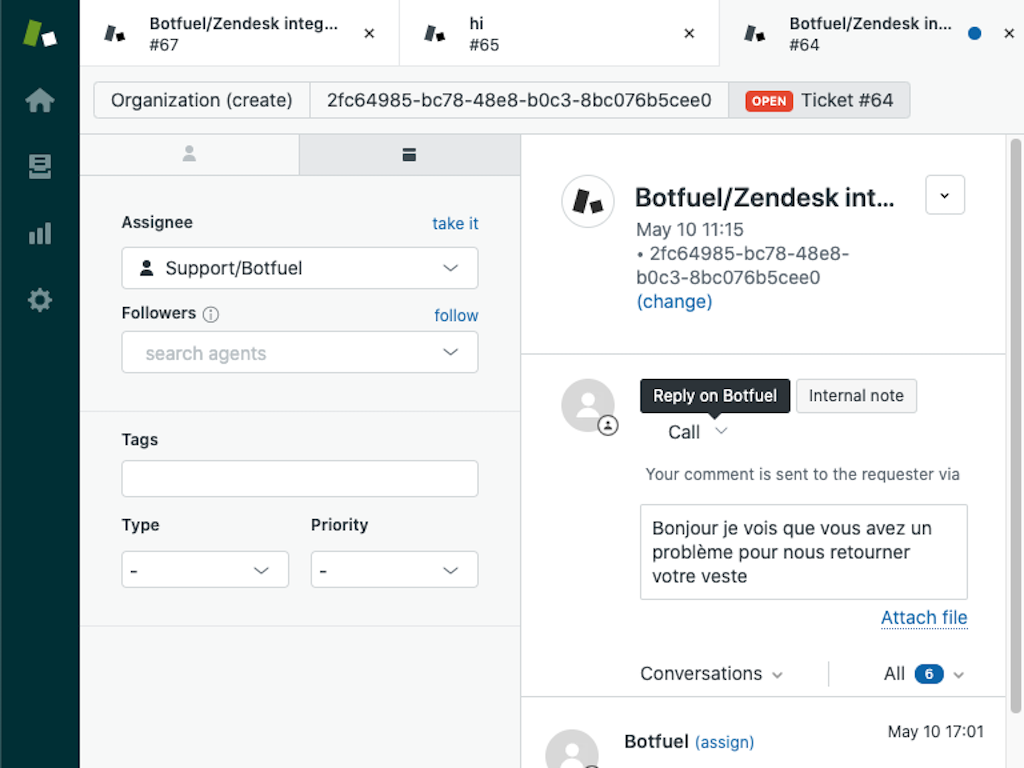Open the Priority dropdown
The height and width of the screenshot is (768, 1024).
click(394, 570)
